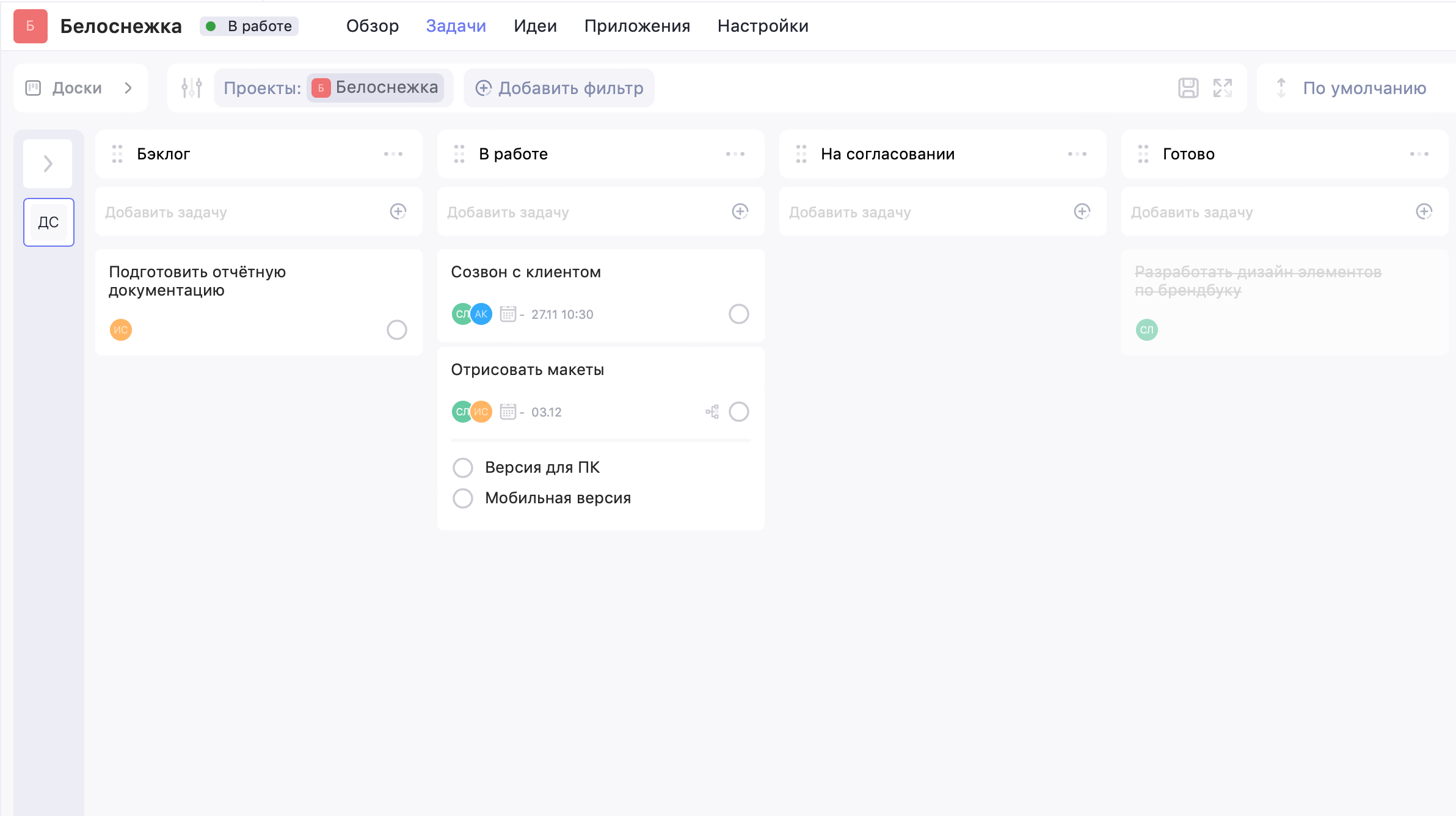Open the three-dot menu of В работе column
The image size is (1456, 816).
[x=735, y=154]
